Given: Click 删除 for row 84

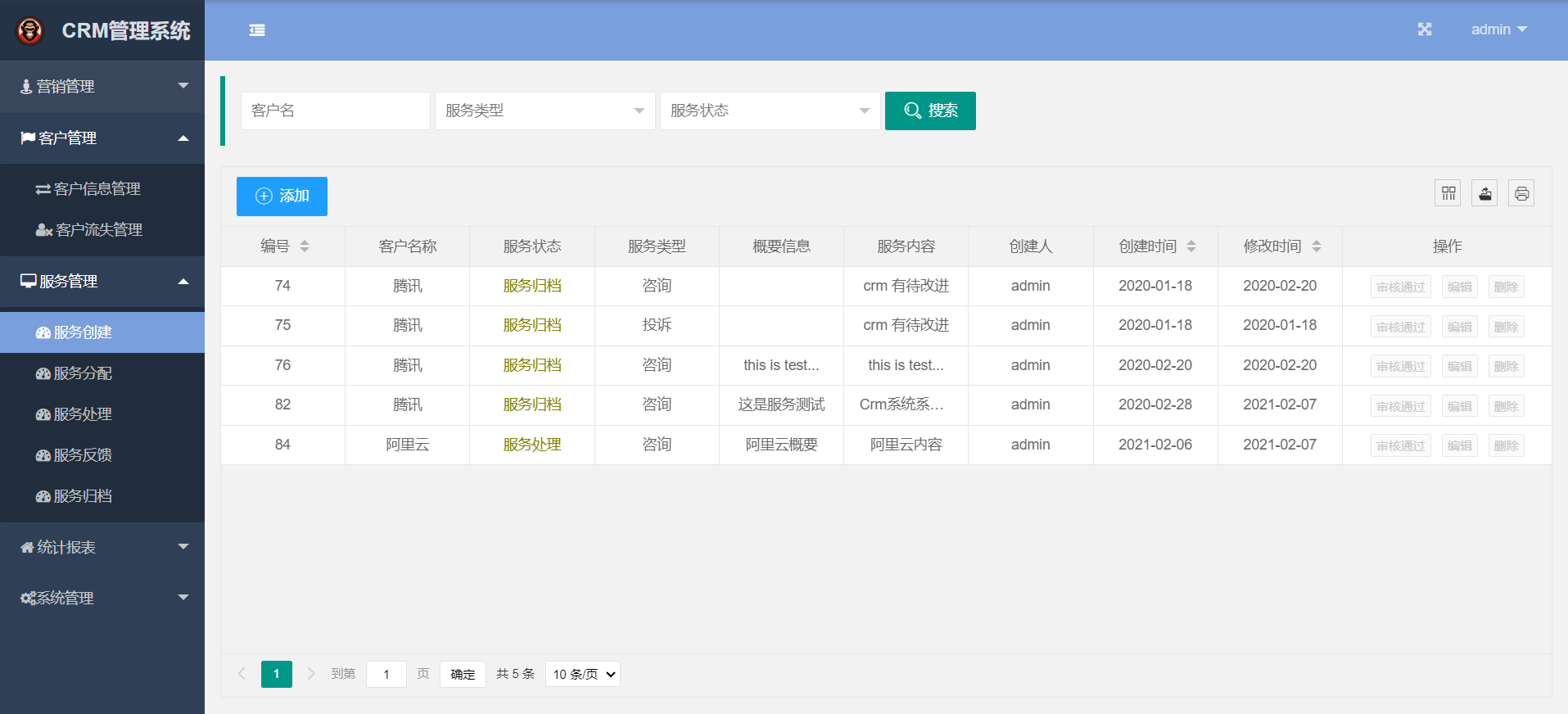Looking at the screenshot, I should (1506, 445).
